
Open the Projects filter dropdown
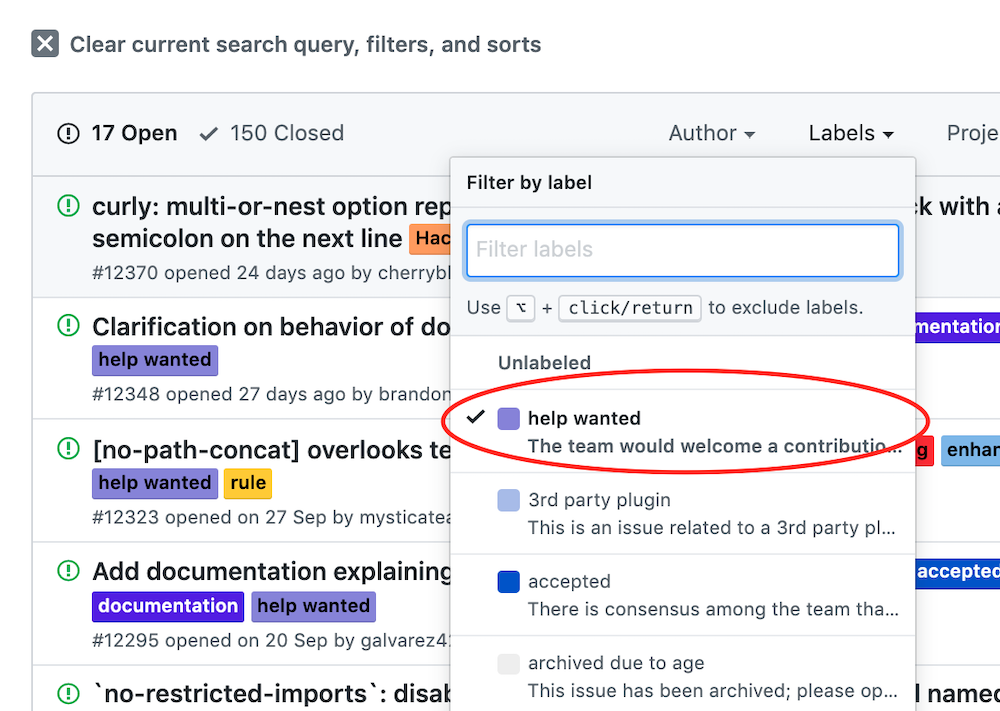973,133
